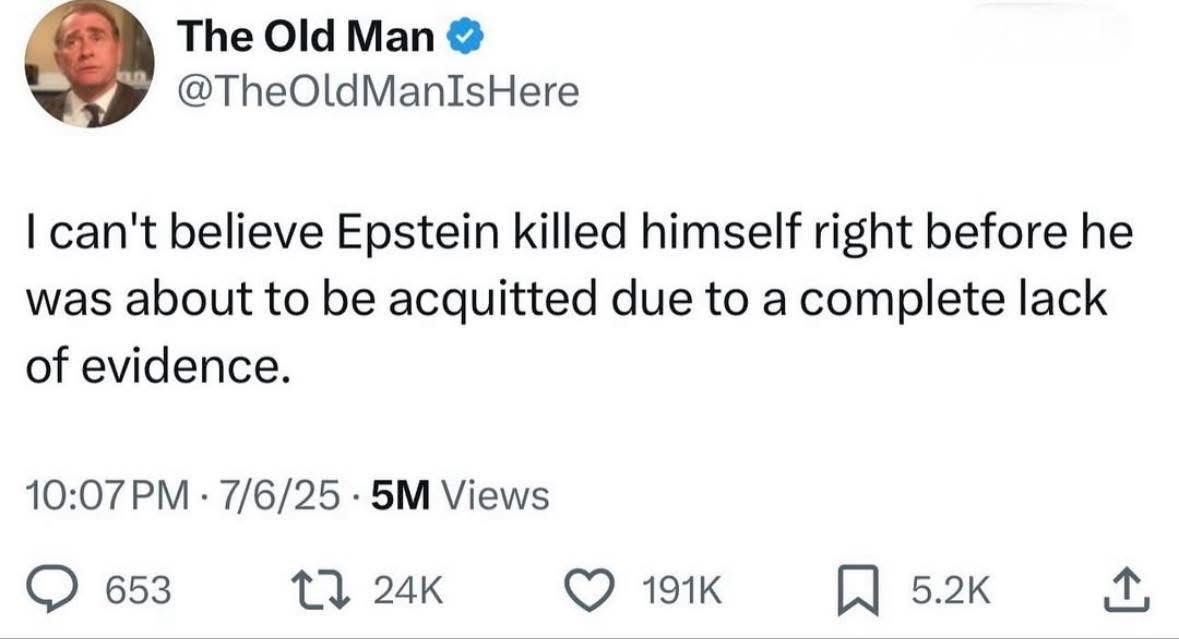This screenshot has width=1179, height=639.
Task: Open the @TheOldManIsHere handle link
Action: tap(378, 92)
